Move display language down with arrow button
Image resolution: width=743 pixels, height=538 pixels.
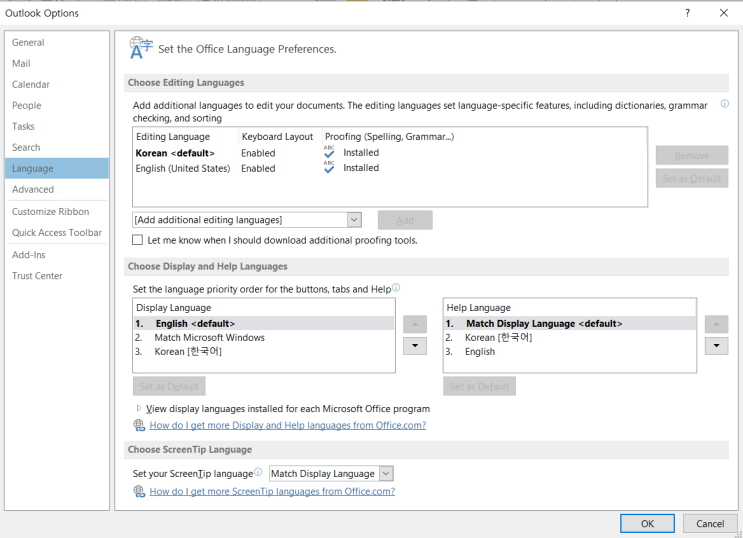coord(415,346)
